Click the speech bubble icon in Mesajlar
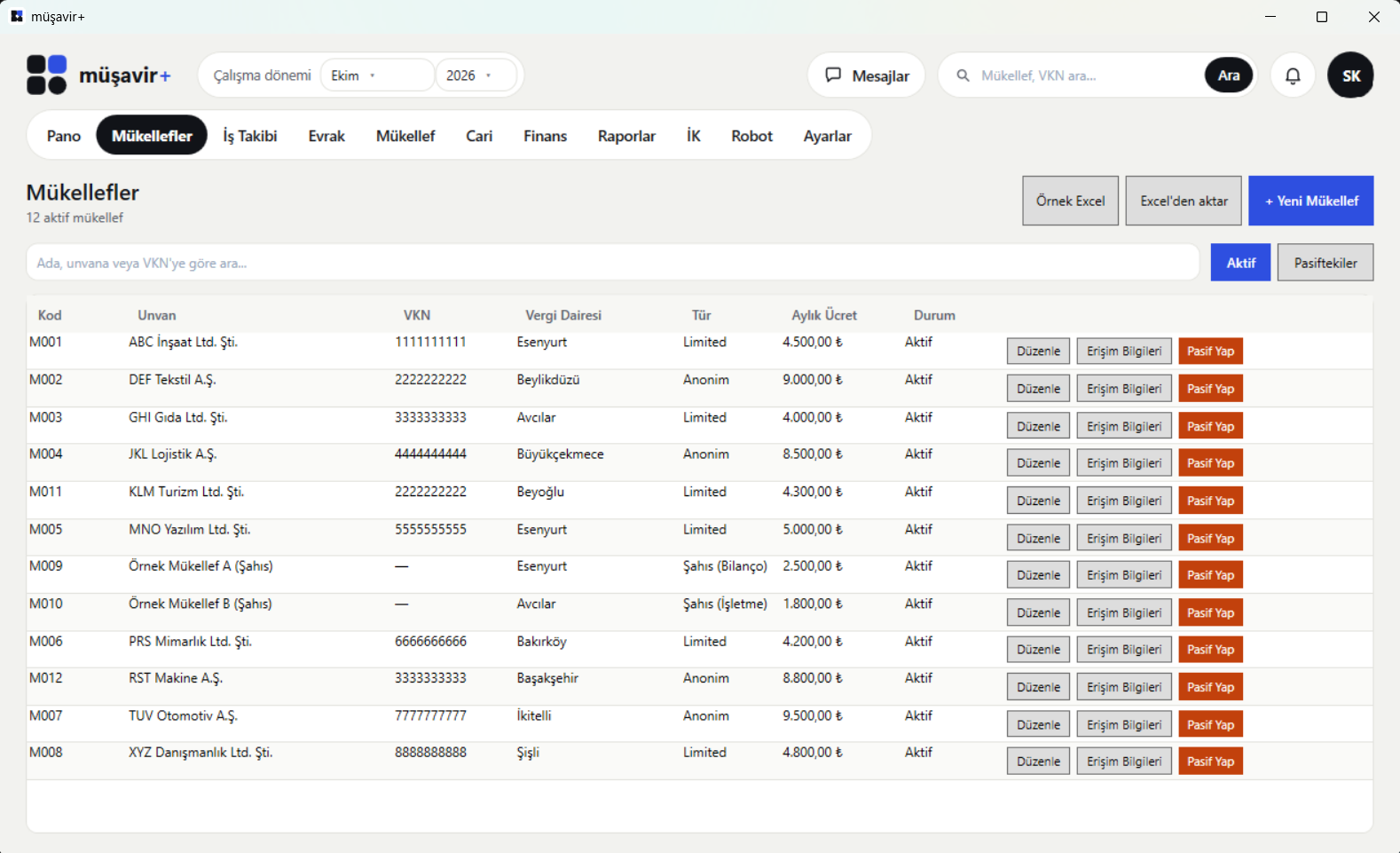Screen dimensions: 1400x853 pyautogui.click(x=833, y=75)
